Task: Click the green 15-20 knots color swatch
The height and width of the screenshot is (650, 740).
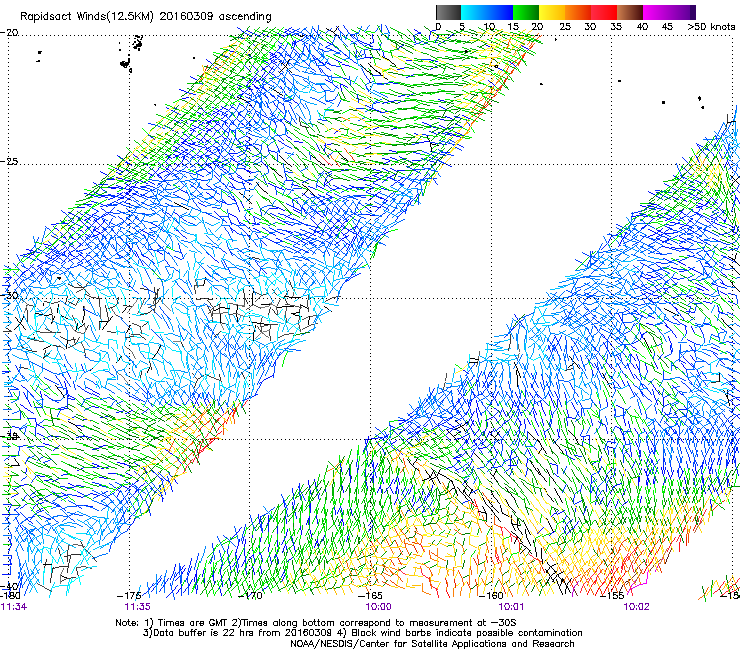Action: [x=526, y=12]
